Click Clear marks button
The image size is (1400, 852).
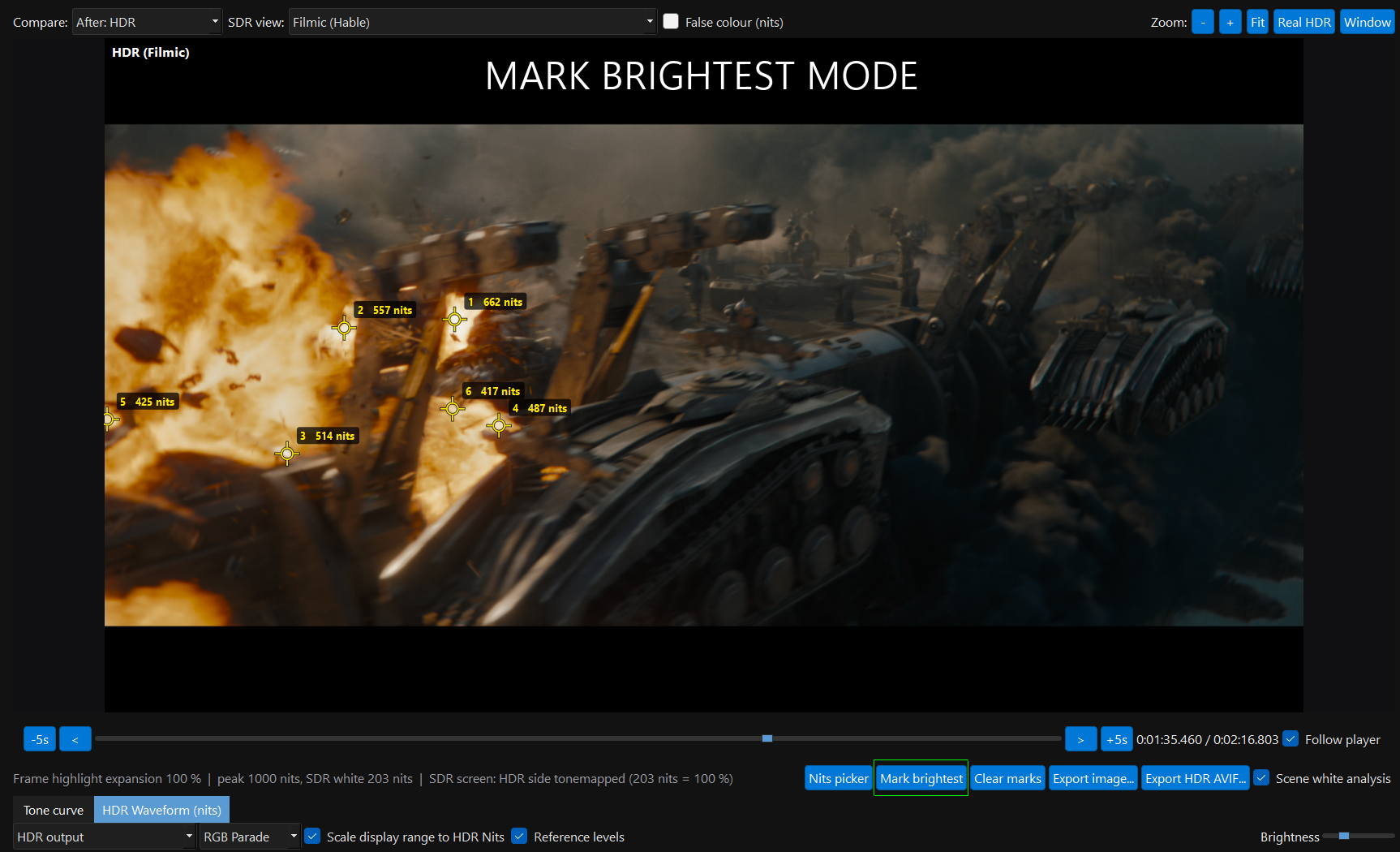click(x=1007, y=778)
